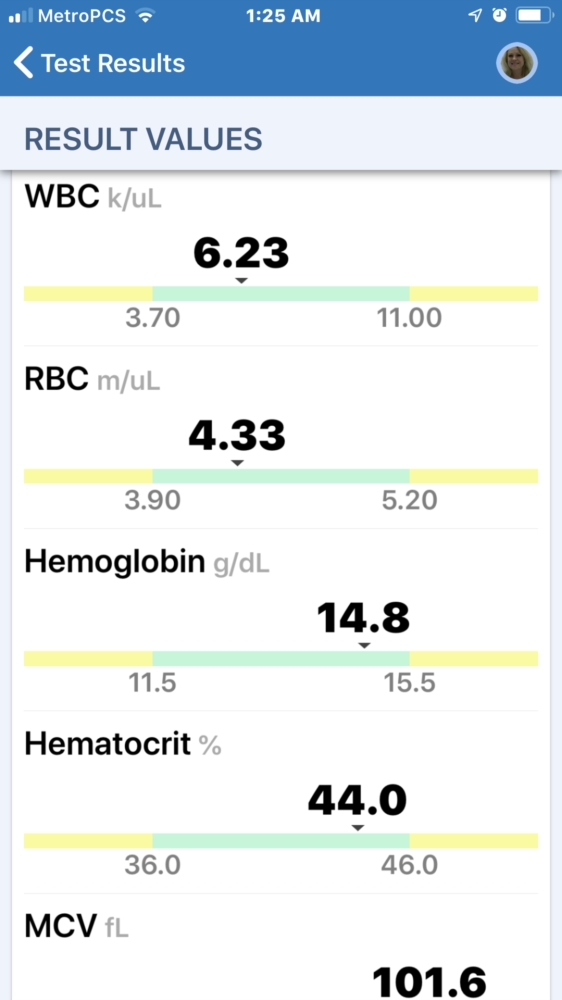
Task: Tap the Hematocrit range bar
Action: point(281,841)
